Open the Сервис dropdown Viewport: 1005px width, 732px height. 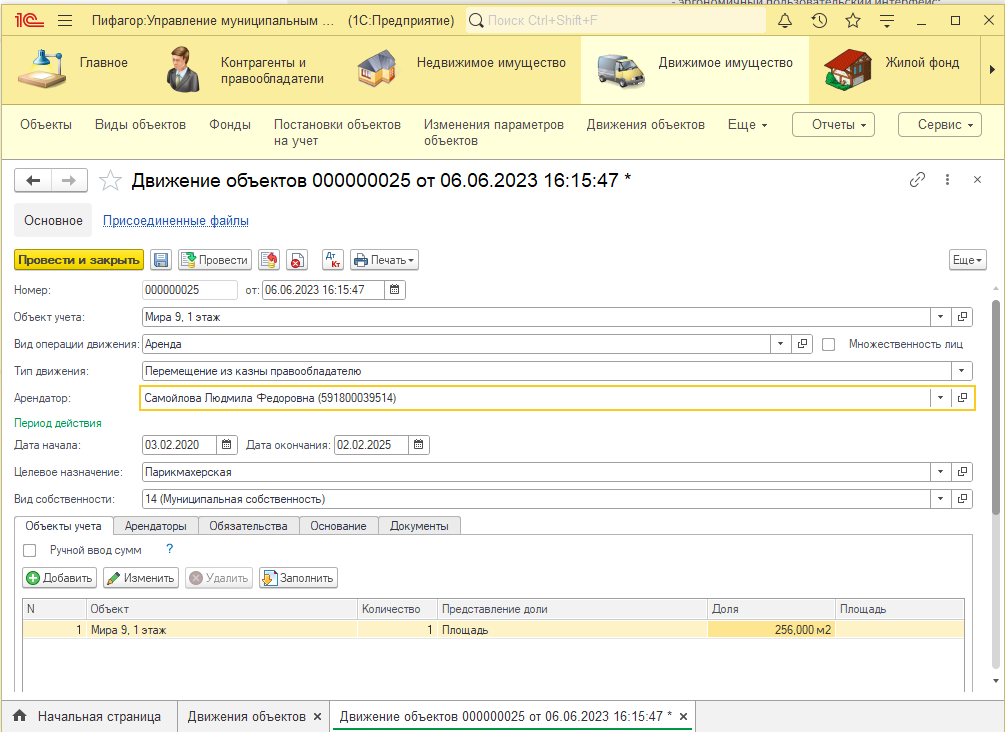pyautogui.click(x=940, y=124)
